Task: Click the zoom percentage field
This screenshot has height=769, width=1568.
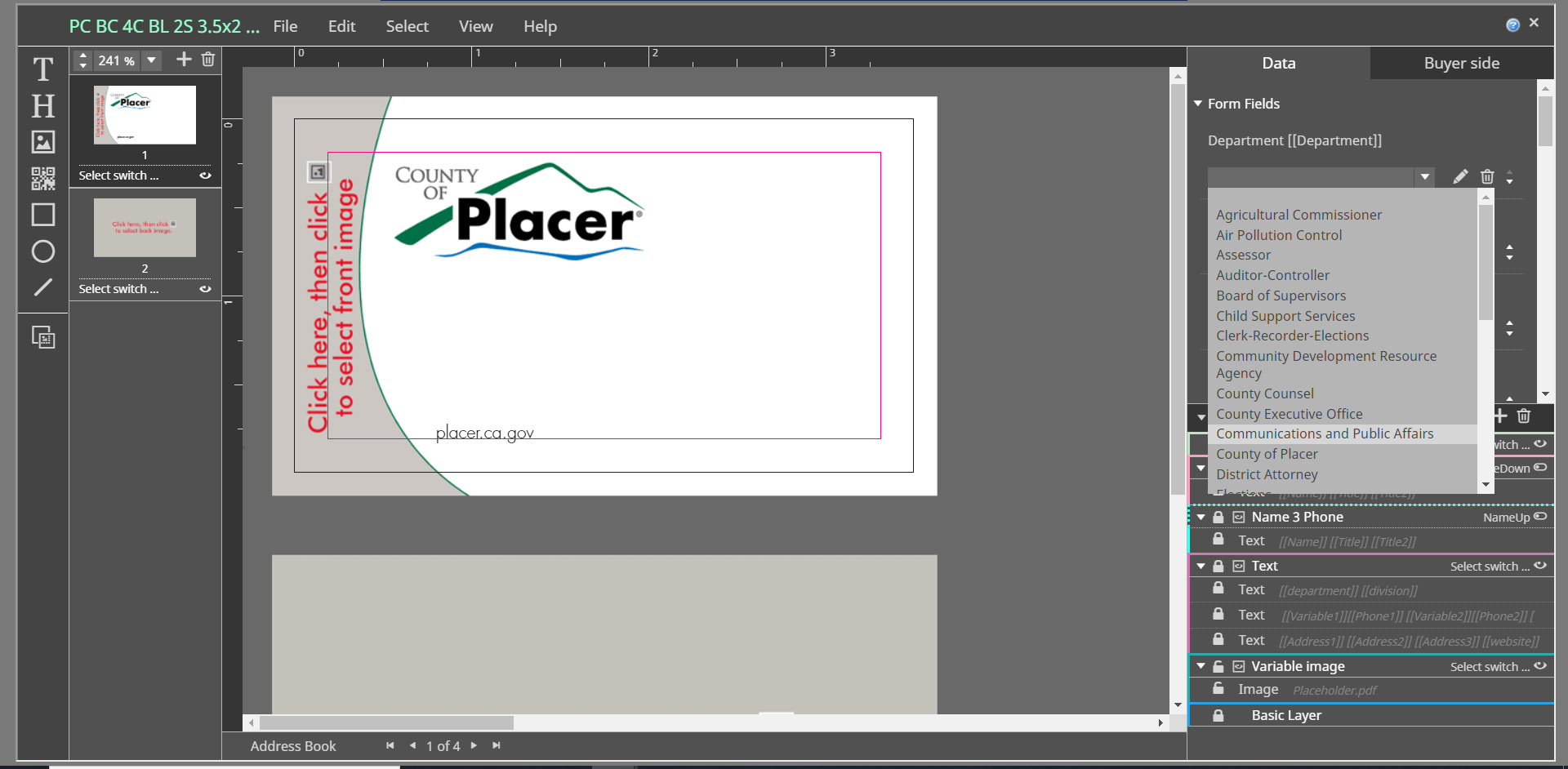Action: 117,60
